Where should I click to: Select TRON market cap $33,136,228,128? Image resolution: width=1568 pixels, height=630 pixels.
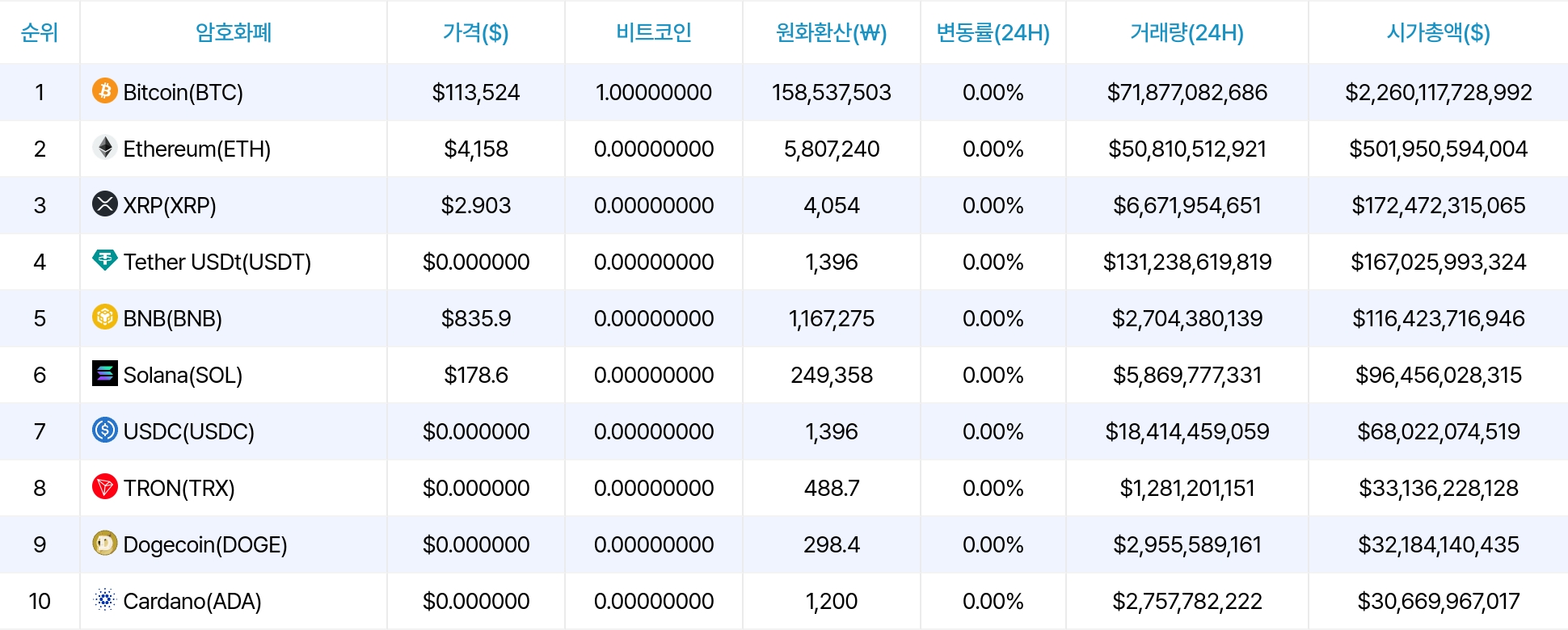[1439, 488]
